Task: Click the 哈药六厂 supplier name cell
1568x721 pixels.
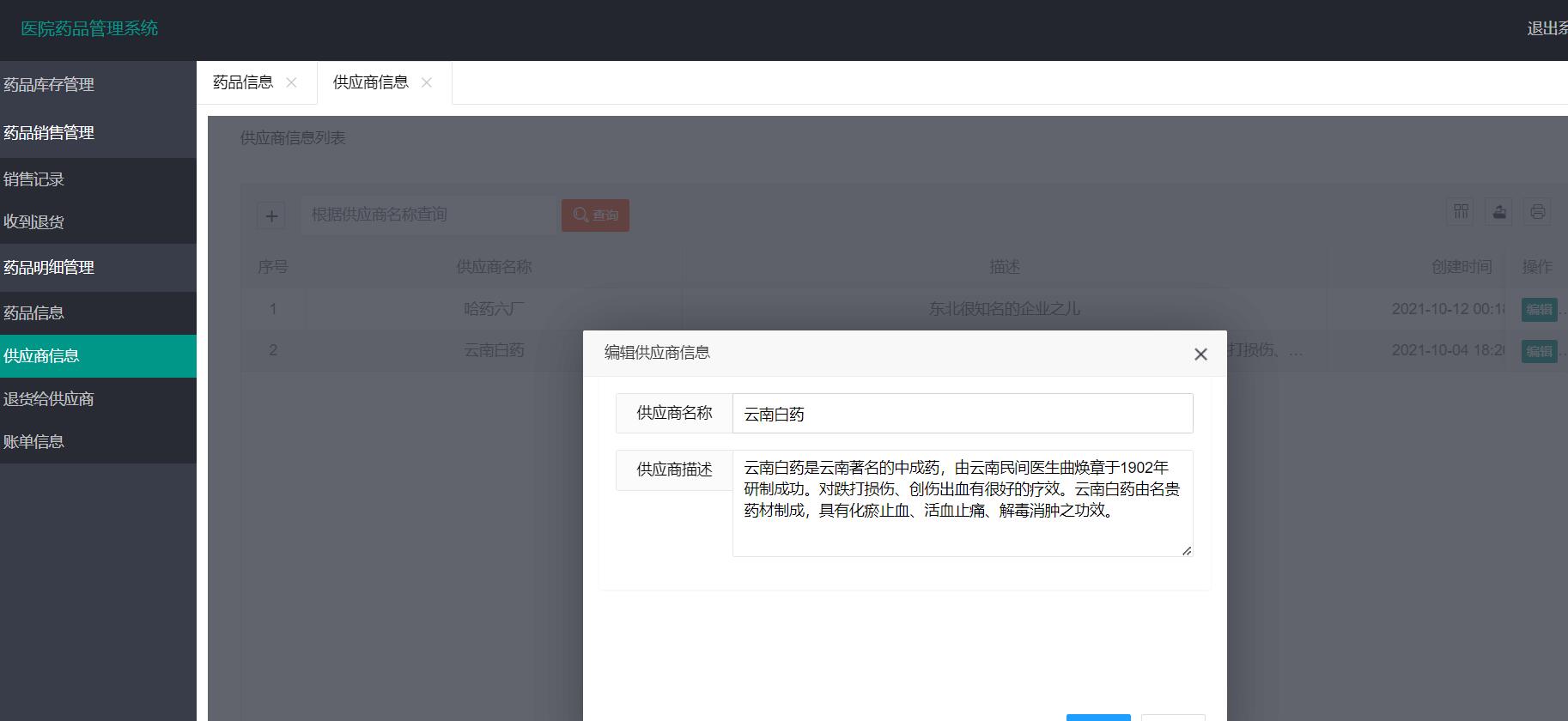Action: tap(494, 309)
